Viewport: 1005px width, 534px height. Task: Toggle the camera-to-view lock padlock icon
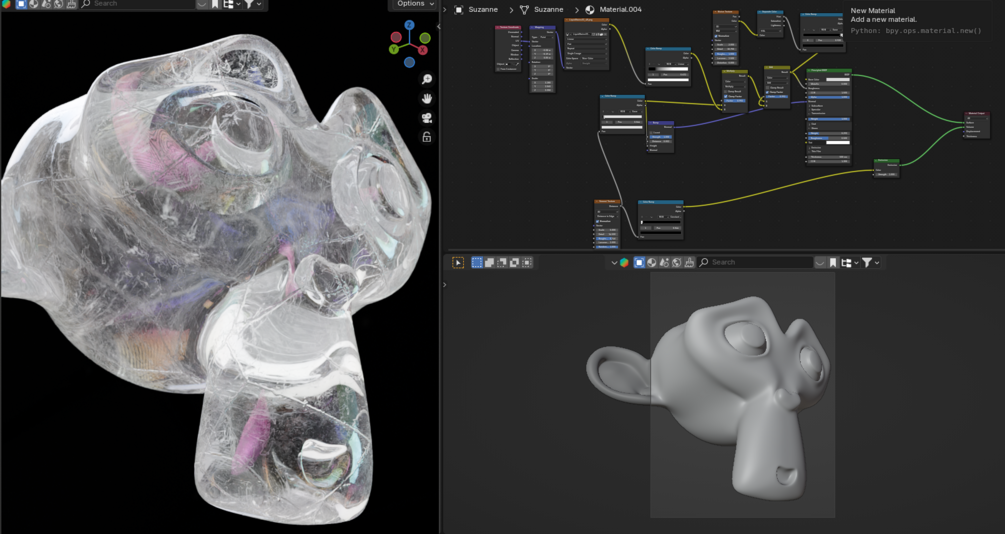pyautogui.click(x=427, y=137)
